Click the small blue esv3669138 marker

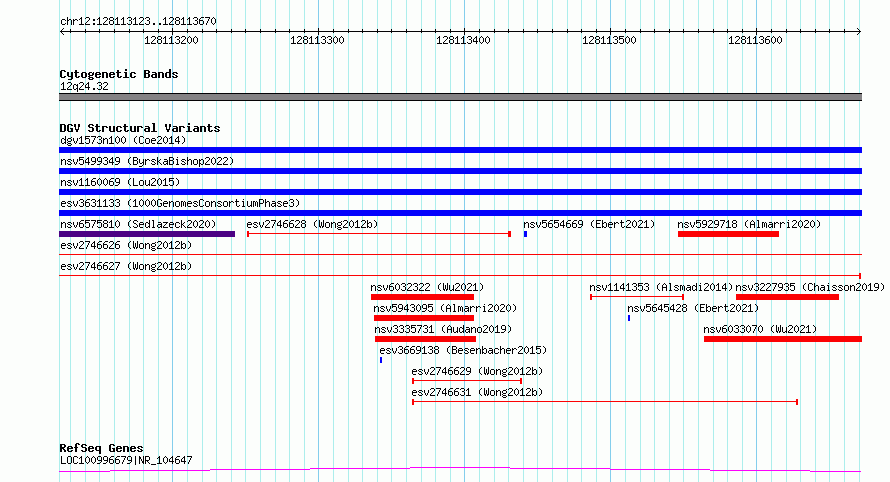pos(381,360)
